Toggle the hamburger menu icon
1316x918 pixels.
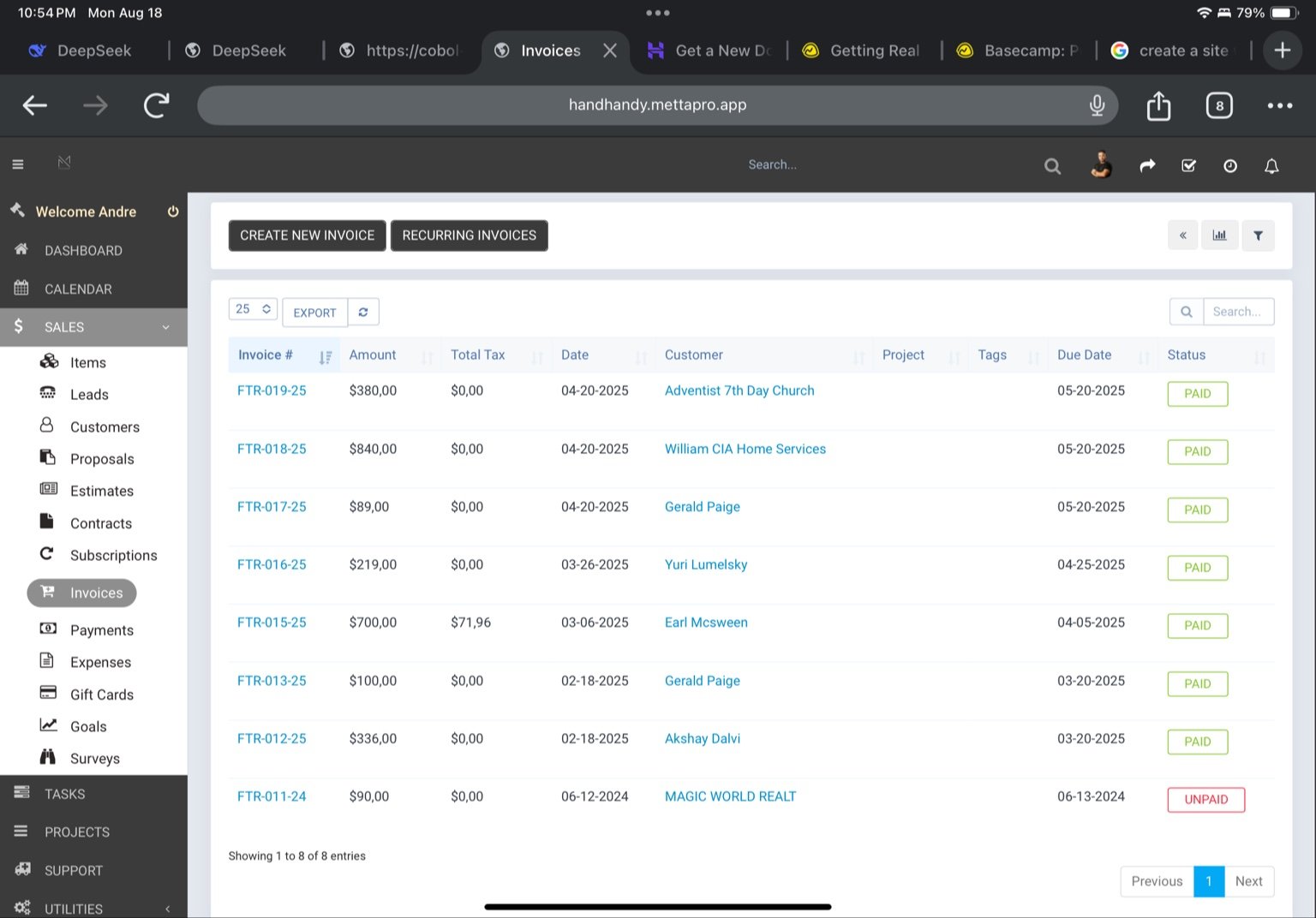(x=17, y=164)
